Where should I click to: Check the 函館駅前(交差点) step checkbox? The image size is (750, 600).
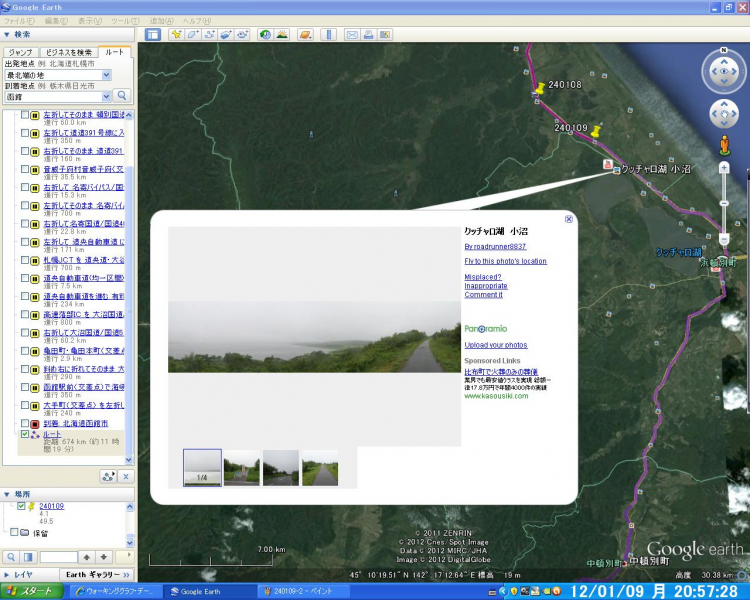coord(25,387)
